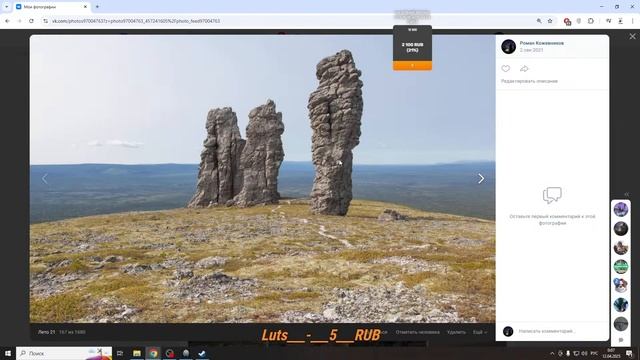This screenshot has height=360, width=640.
Task: Show hidden tray icons chevron
Action: tap(552, 353)
